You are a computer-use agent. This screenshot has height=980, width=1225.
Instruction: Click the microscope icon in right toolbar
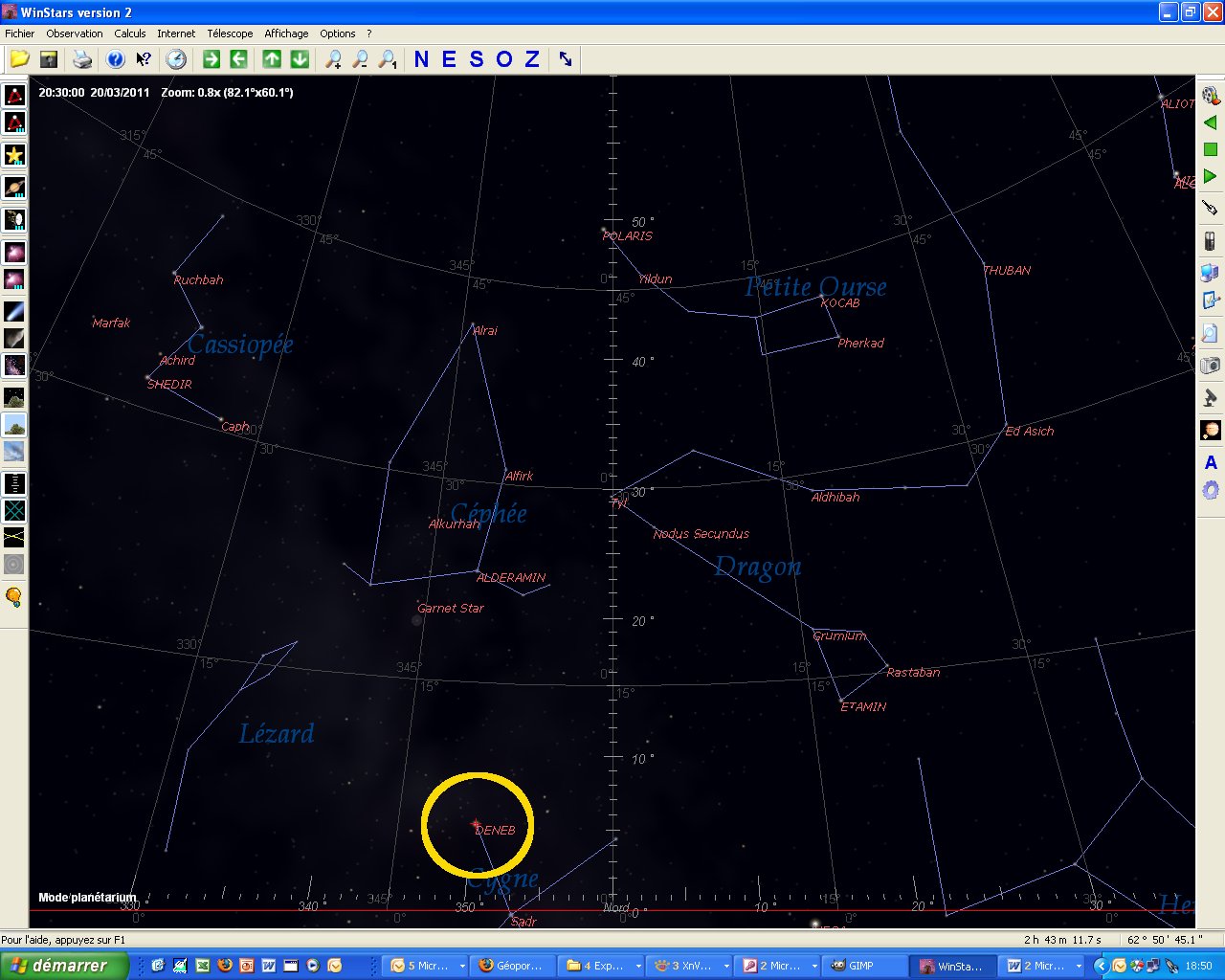click(1210, 397)
